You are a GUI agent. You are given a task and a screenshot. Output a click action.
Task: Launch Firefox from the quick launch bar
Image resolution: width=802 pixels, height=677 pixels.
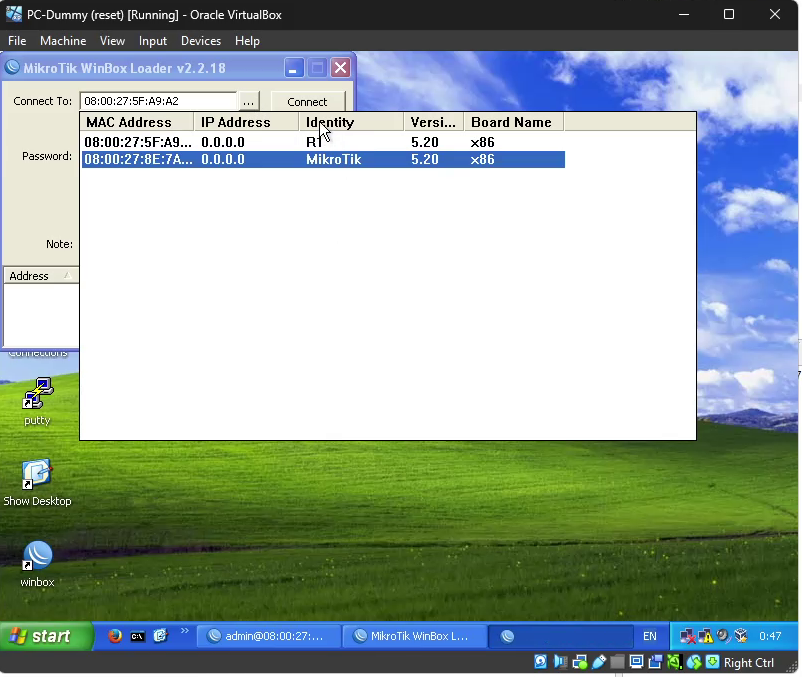115,636
